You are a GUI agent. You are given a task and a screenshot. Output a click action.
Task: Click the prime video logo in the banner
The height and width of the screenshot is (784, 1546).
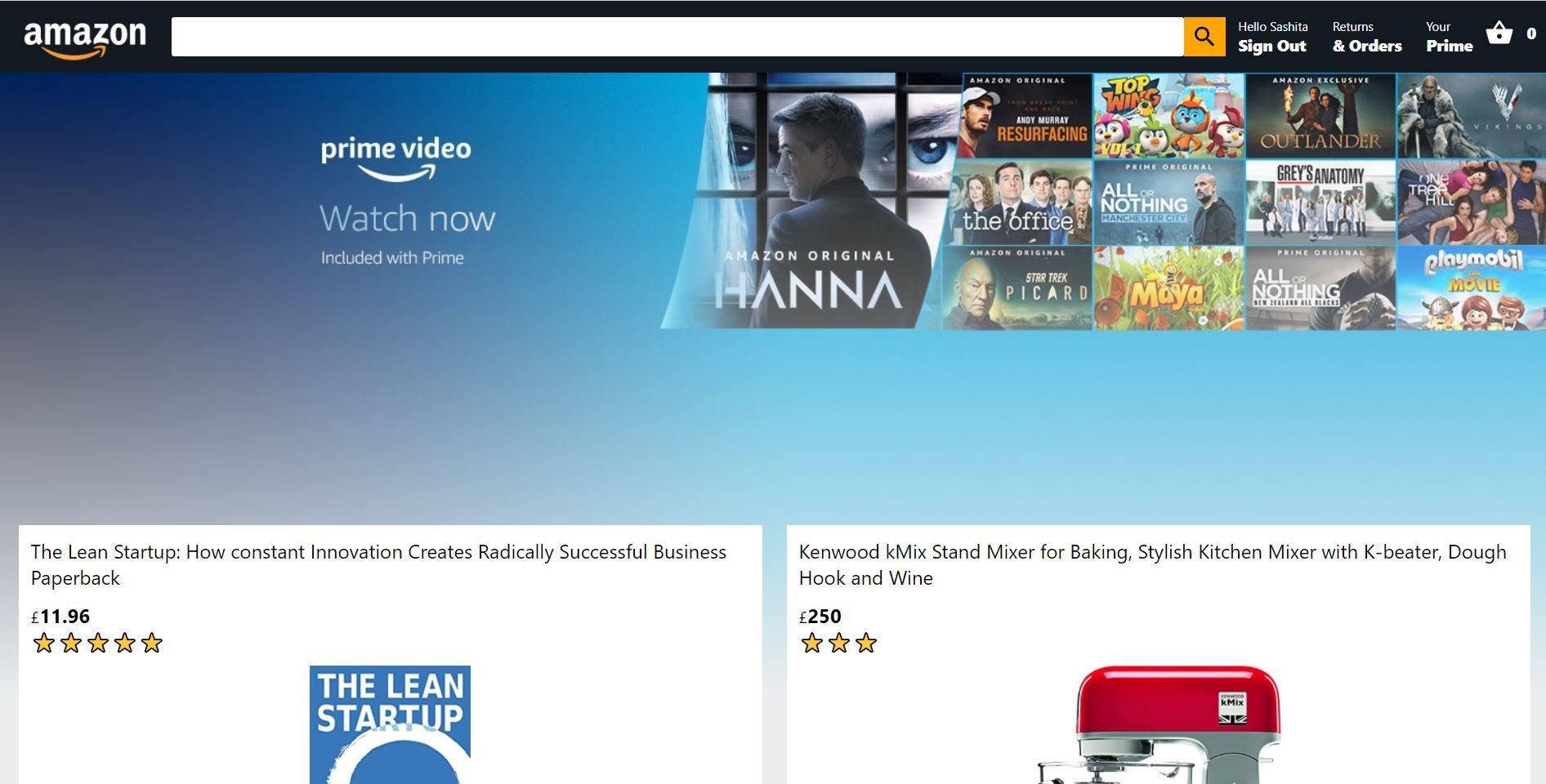396,158
